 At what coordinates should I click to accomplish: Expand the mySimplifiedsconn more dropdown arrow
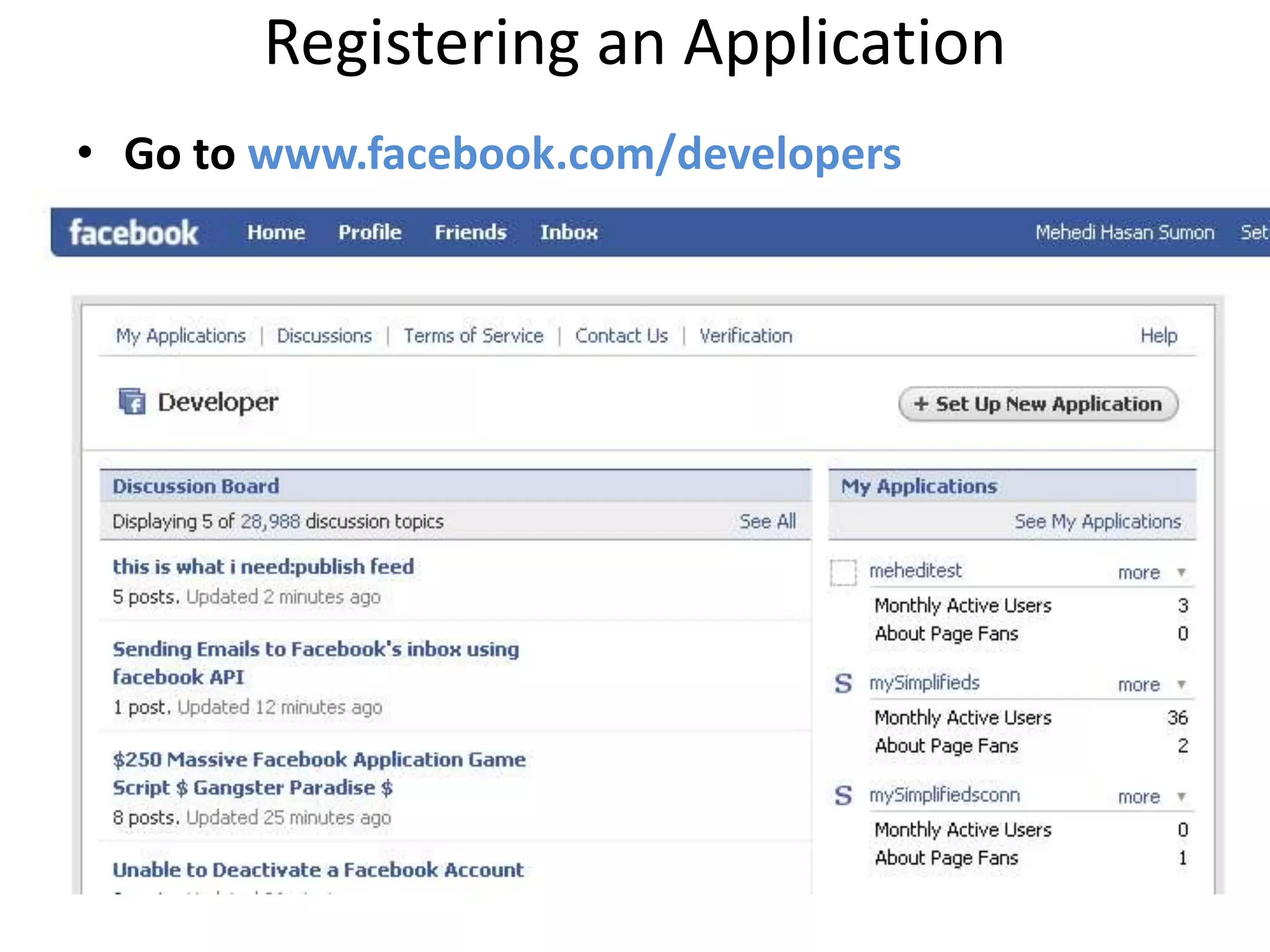(1181, 796)
